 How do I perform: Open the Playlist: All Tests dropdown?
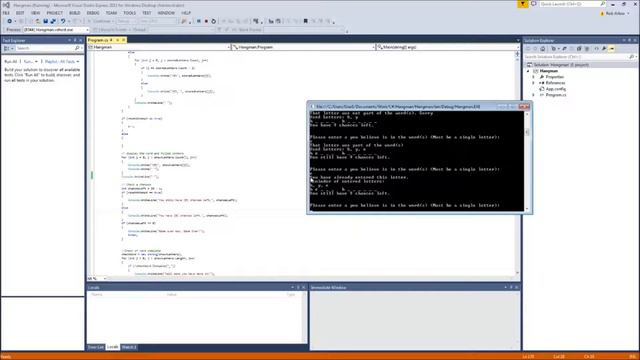pyautogui.click(x=62, y=62)
